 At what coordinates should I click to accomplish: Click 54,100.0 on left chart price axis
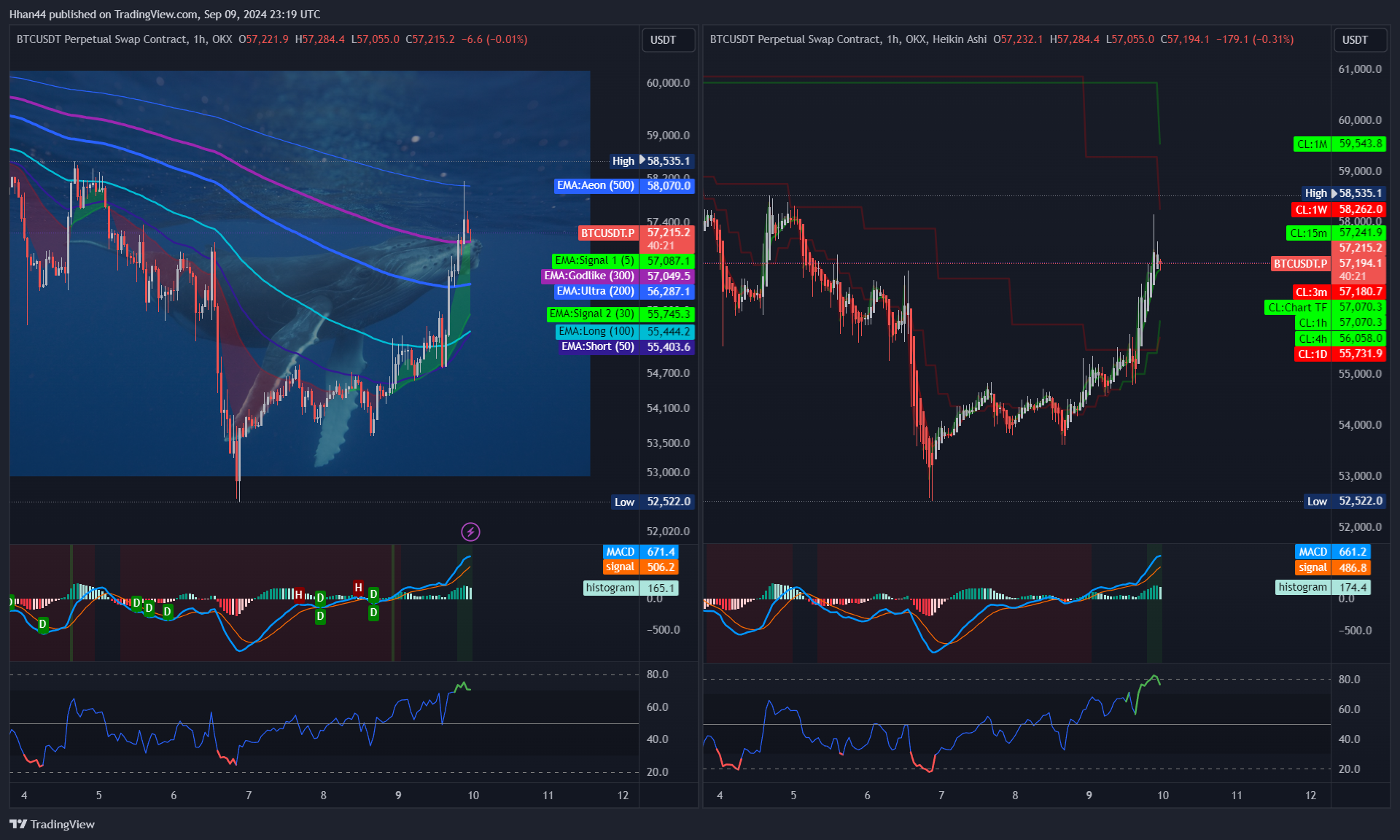[x=668, y=408]
